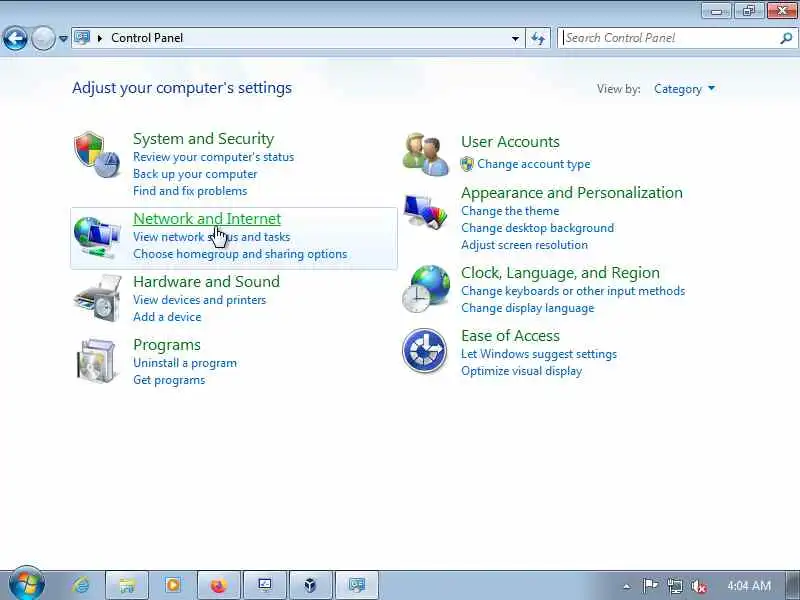
Task: Show hidden tray icons arrow
Action: click(627, 586)
